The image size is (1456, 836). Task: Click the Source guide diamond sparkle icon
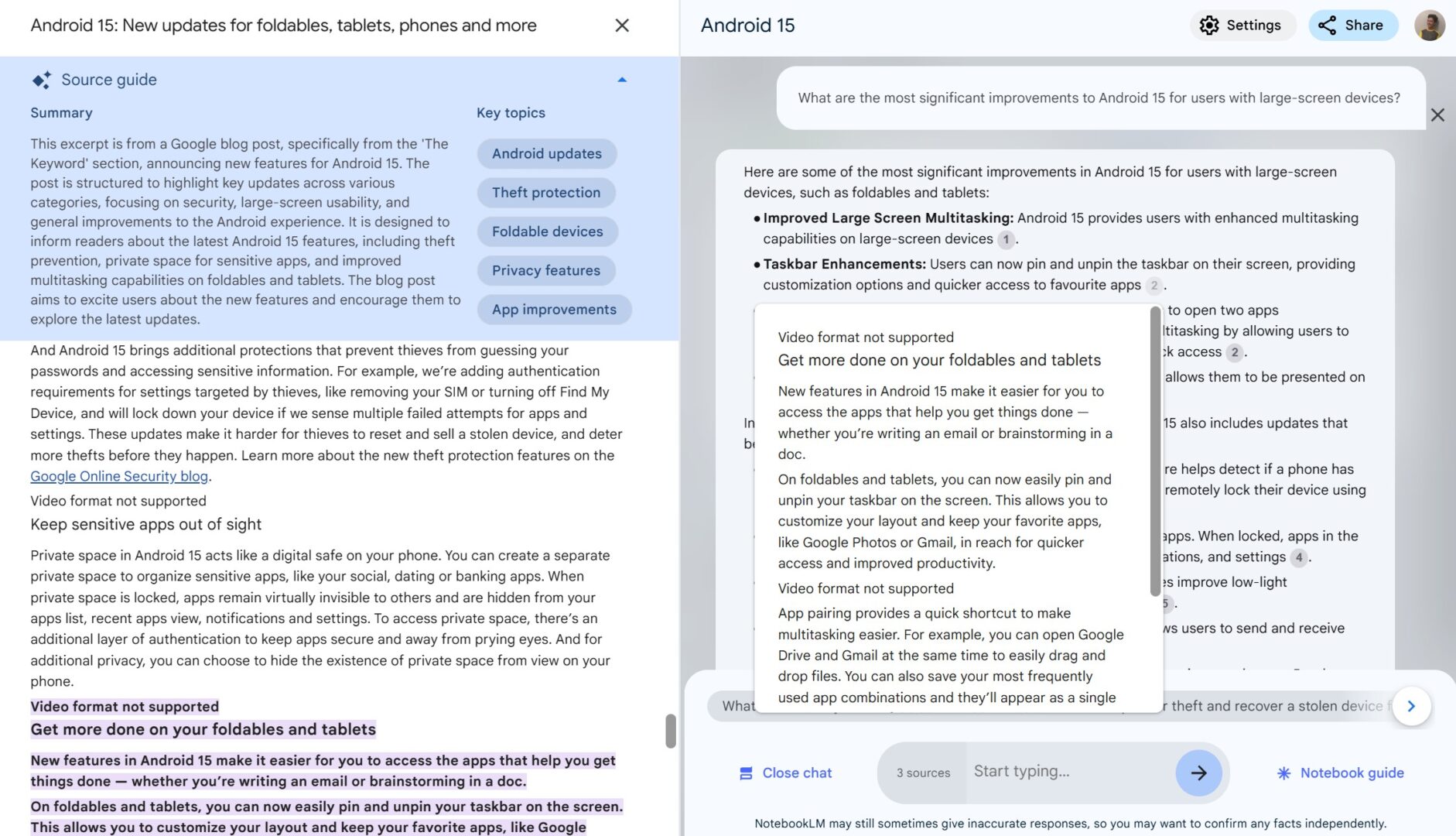pyautogui.click(x=41, y=80)
